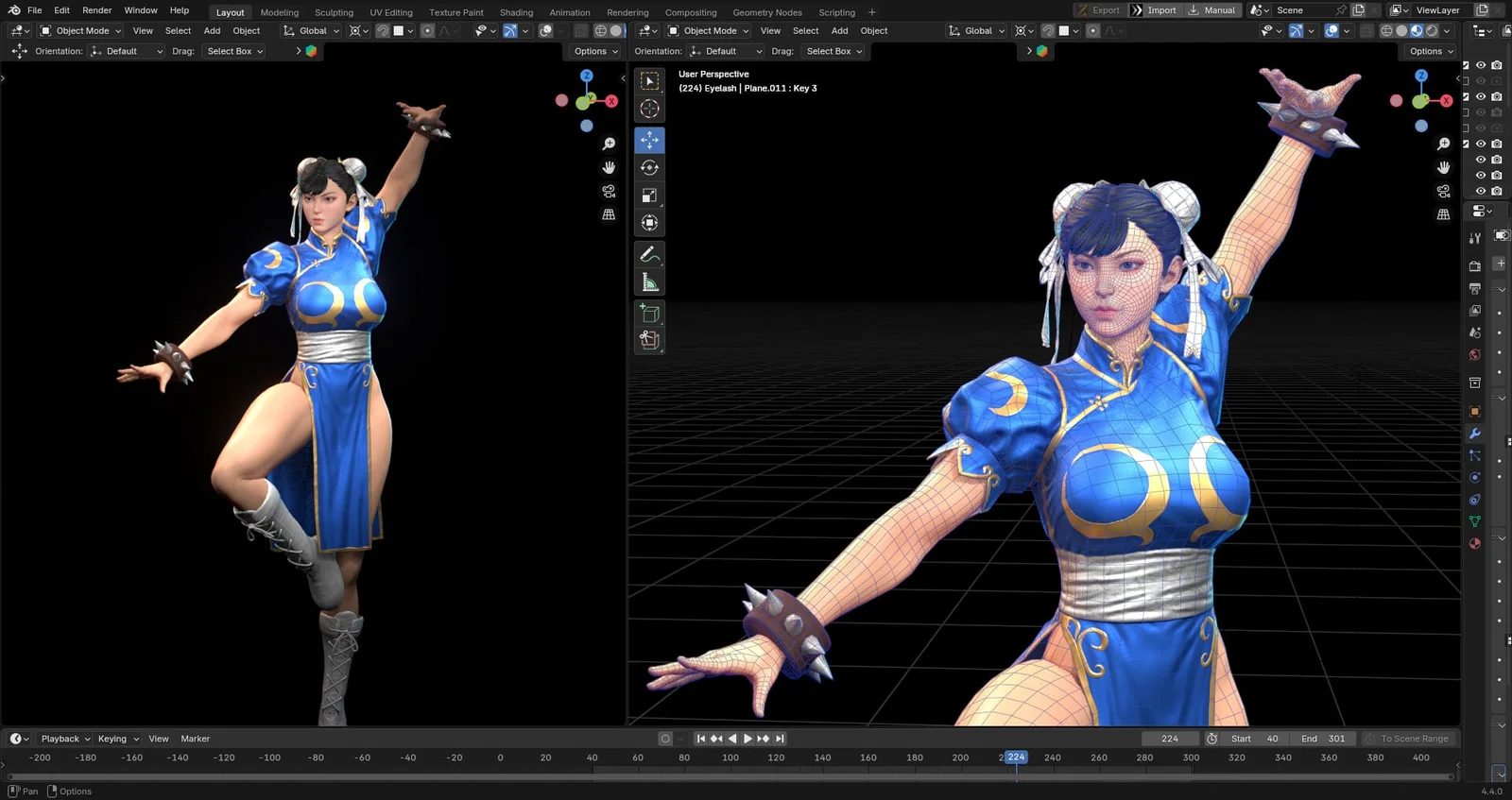Open the Output properties tab
The height and width of the screenshot is (800, 1512).
[1474, 288]
